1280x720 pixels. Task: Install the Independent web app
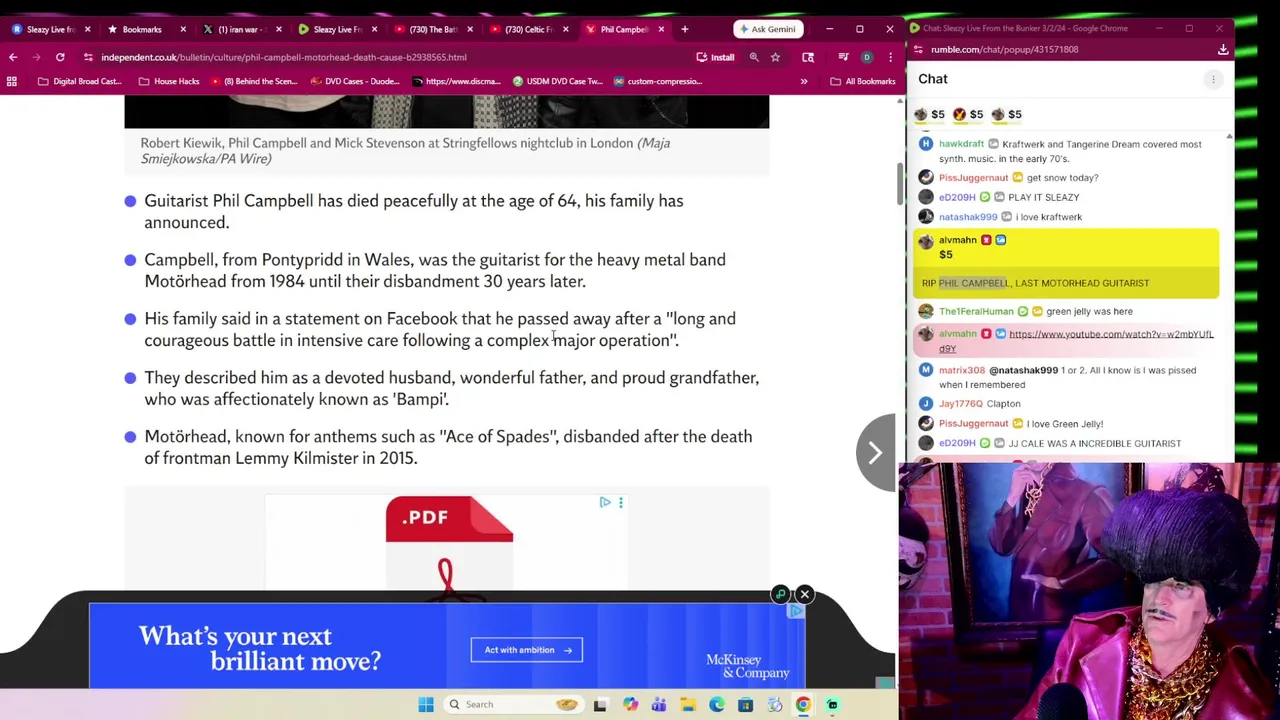[x=715, y=57]
